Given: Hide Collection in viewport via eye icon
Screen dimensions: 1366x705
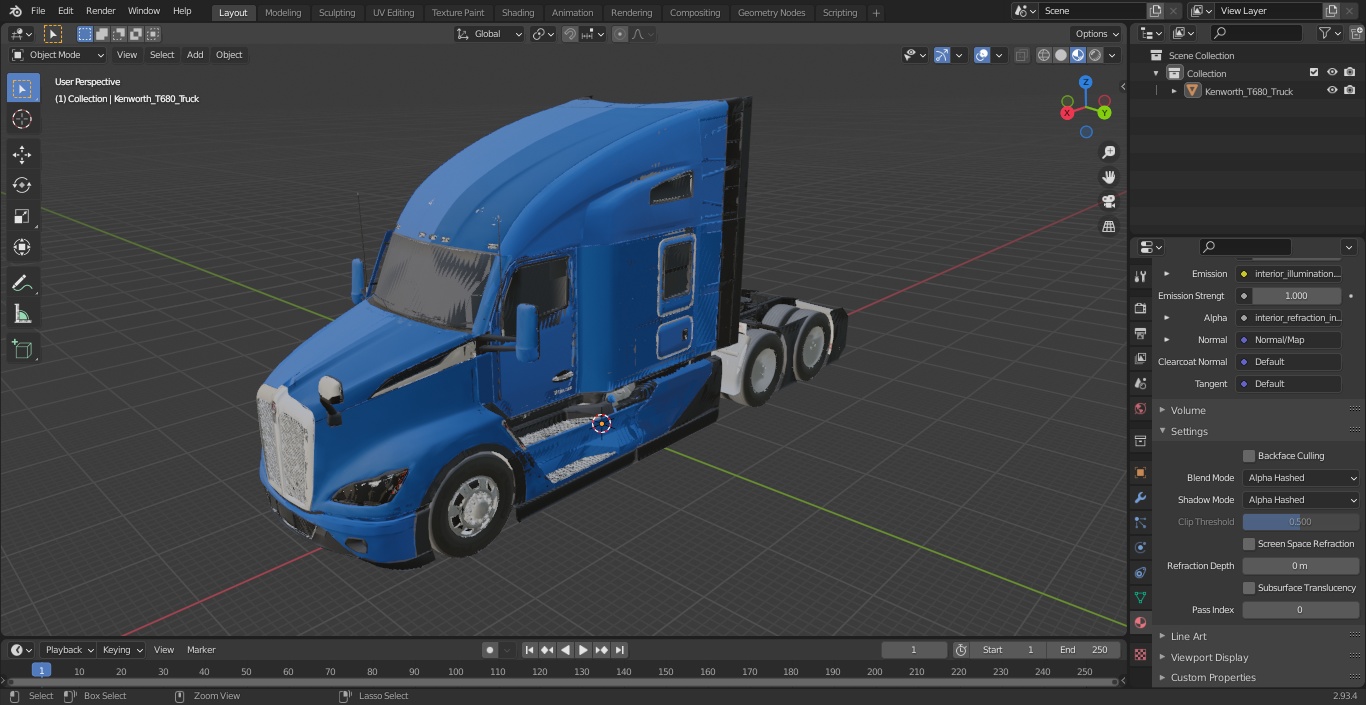Looking at the screenshot, I should pyautogui.click(x=1332, y=73).
